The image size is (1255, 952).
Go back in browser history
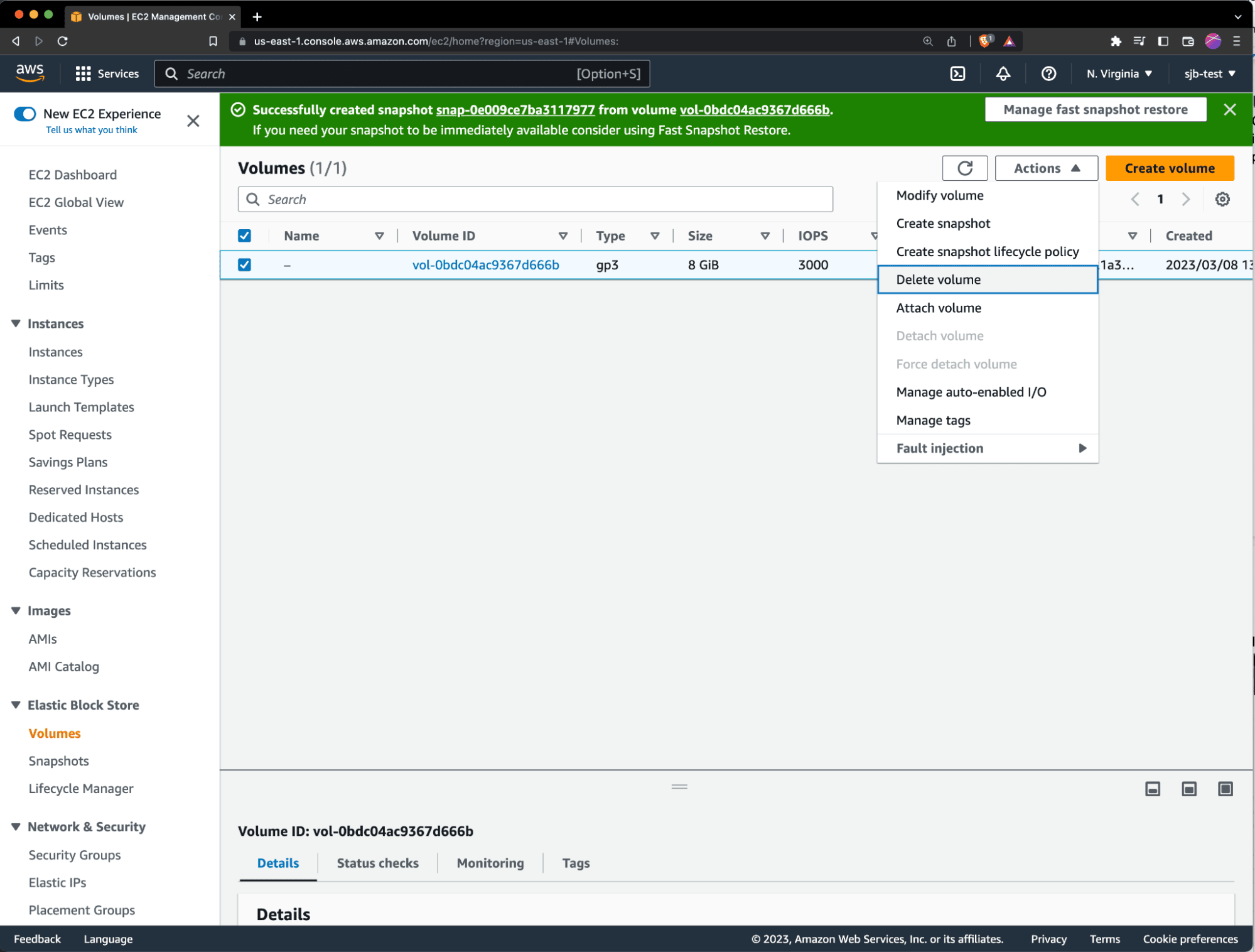[16, 41]
